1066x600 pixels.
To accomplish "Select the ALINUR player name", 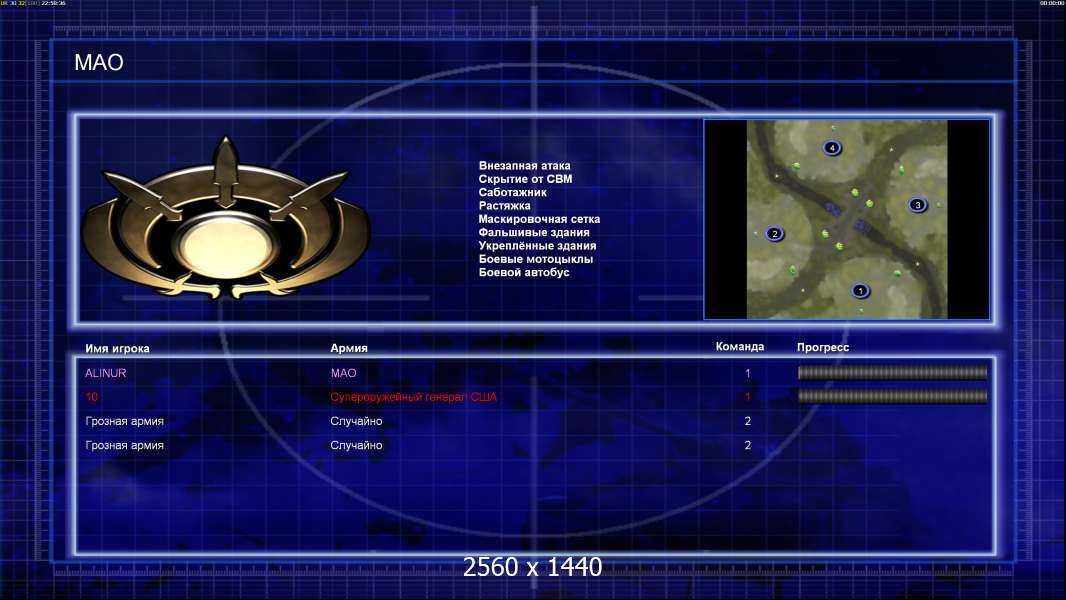I will [105, 373].
